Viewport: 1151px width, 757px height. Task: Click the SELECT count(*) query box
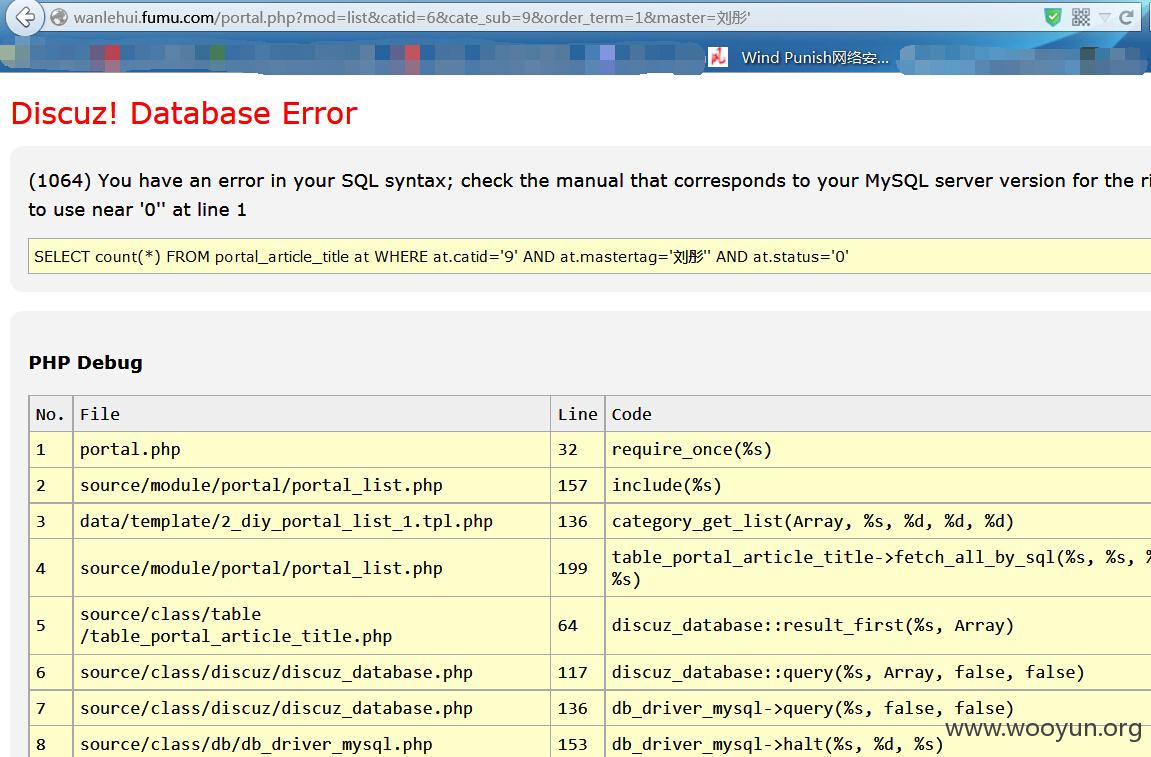click(x=589, y=256)
